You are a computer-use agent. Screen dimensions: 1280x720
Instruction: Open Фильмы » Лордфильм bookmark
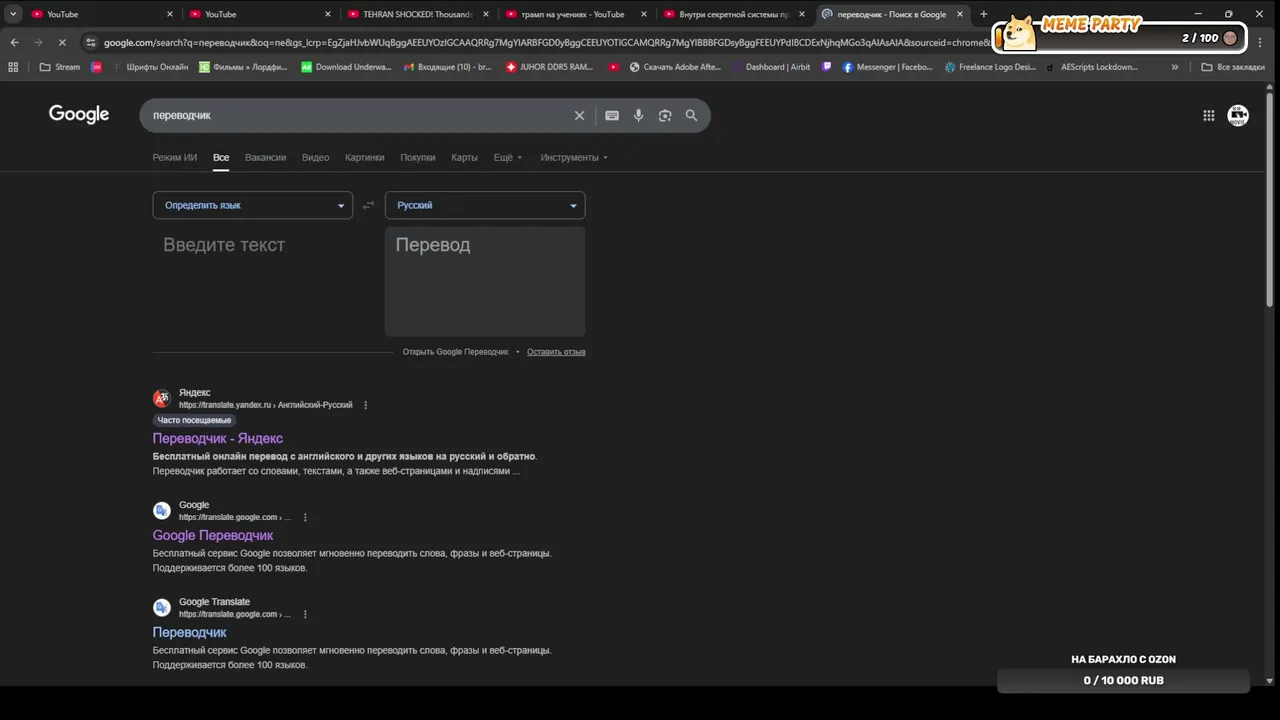click(x=243, y=67)
